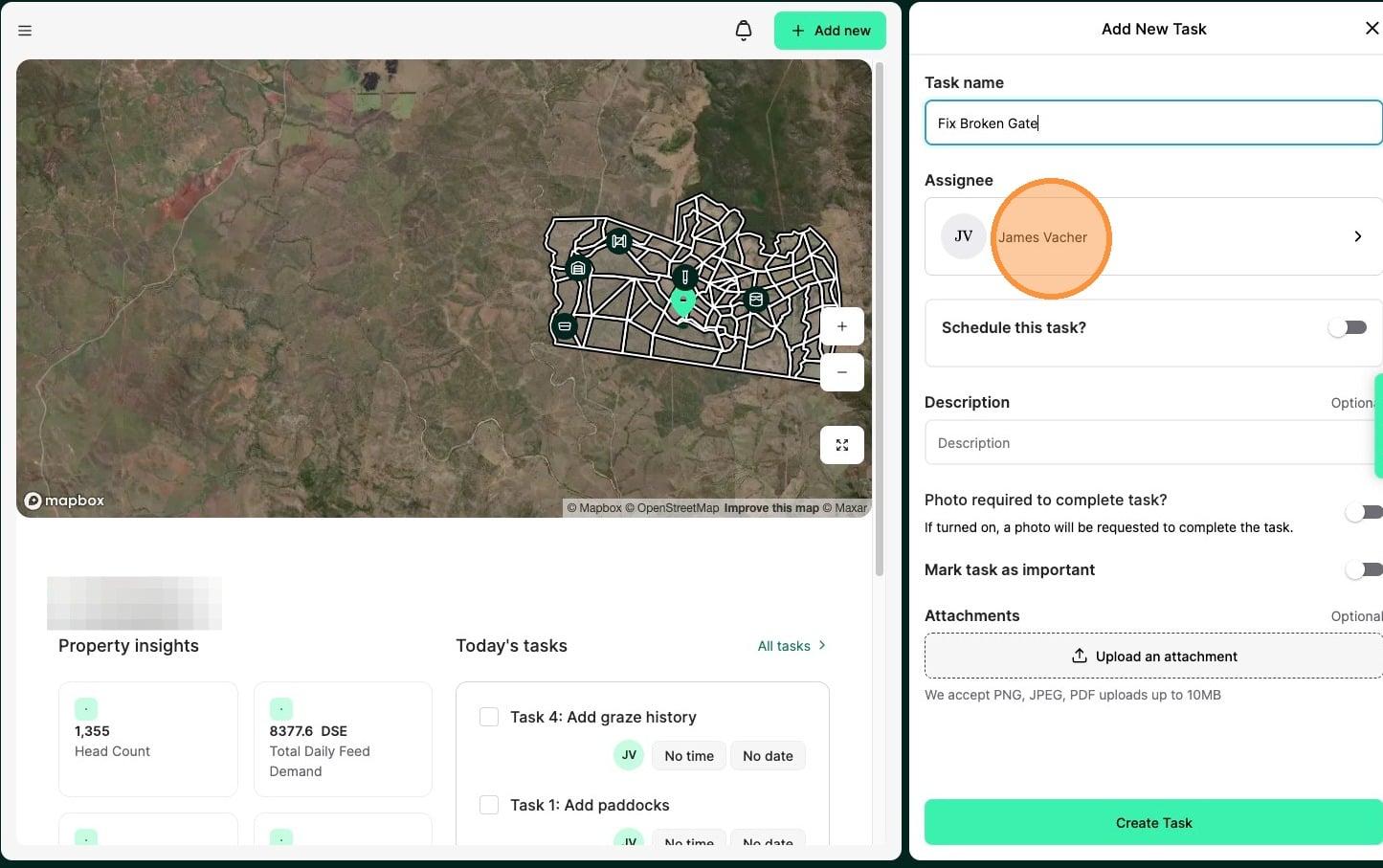Click the Create Task button

[1153, 823]
